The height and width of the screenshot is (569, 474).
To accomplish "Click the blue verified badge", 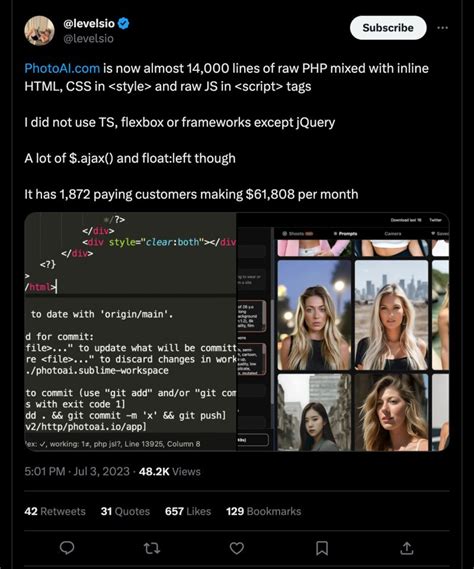I will click(x=124, y=24).
